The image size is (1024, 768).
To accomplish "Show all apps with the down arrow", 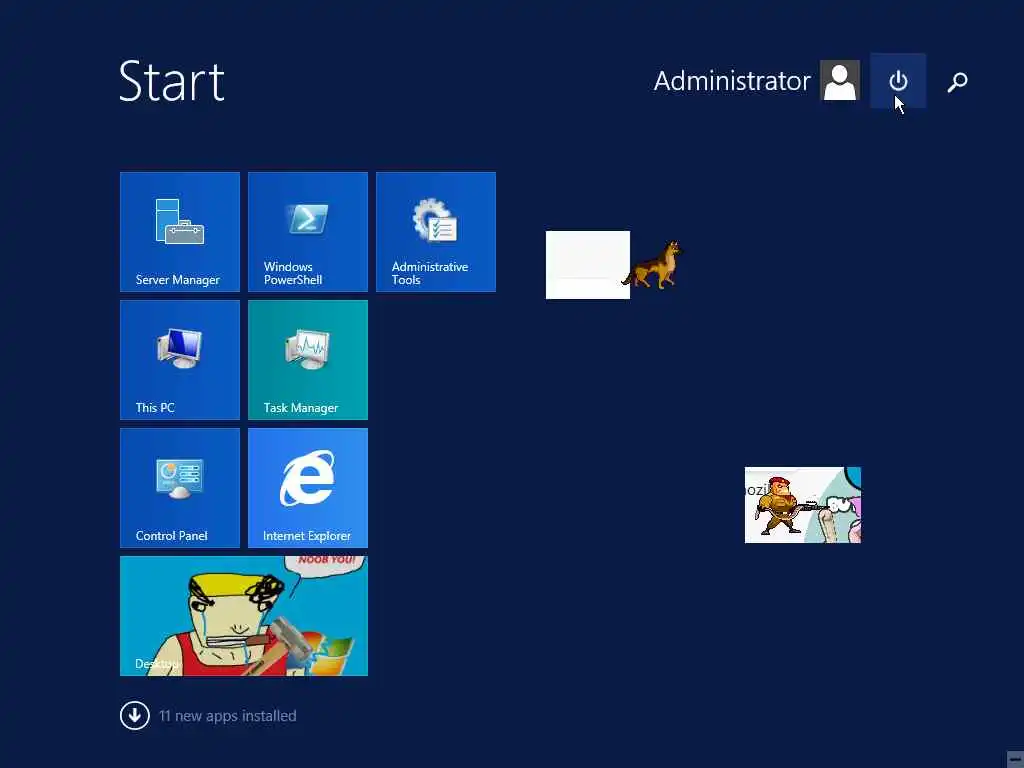I will (x=135, y=715).
